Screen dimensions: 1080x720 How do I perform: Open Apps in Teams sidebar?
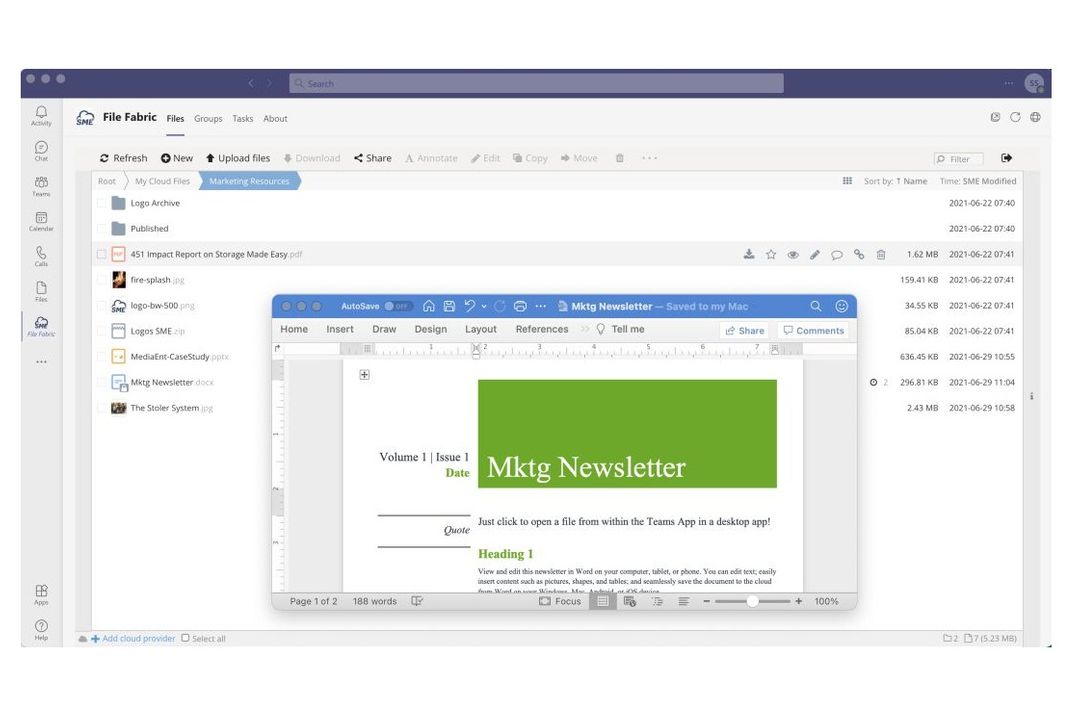pos(41,595)
